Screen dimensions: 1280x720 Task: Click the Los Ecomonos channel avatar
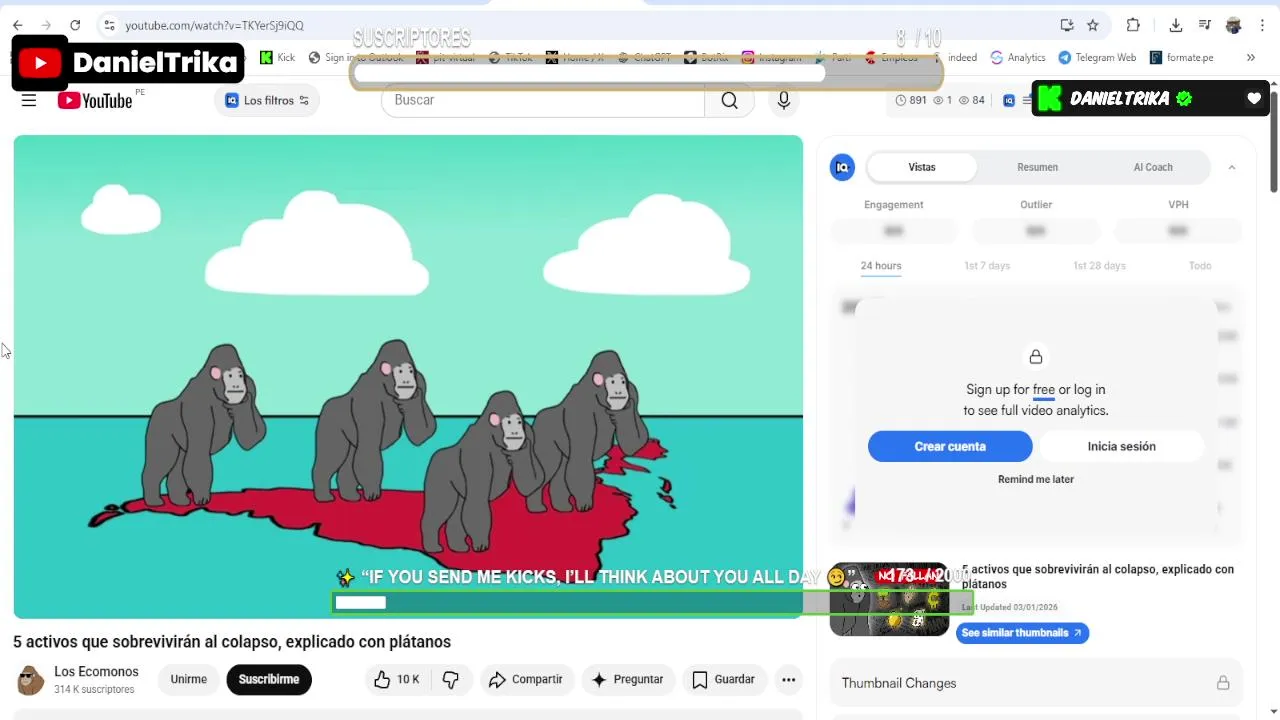[30, 680]
